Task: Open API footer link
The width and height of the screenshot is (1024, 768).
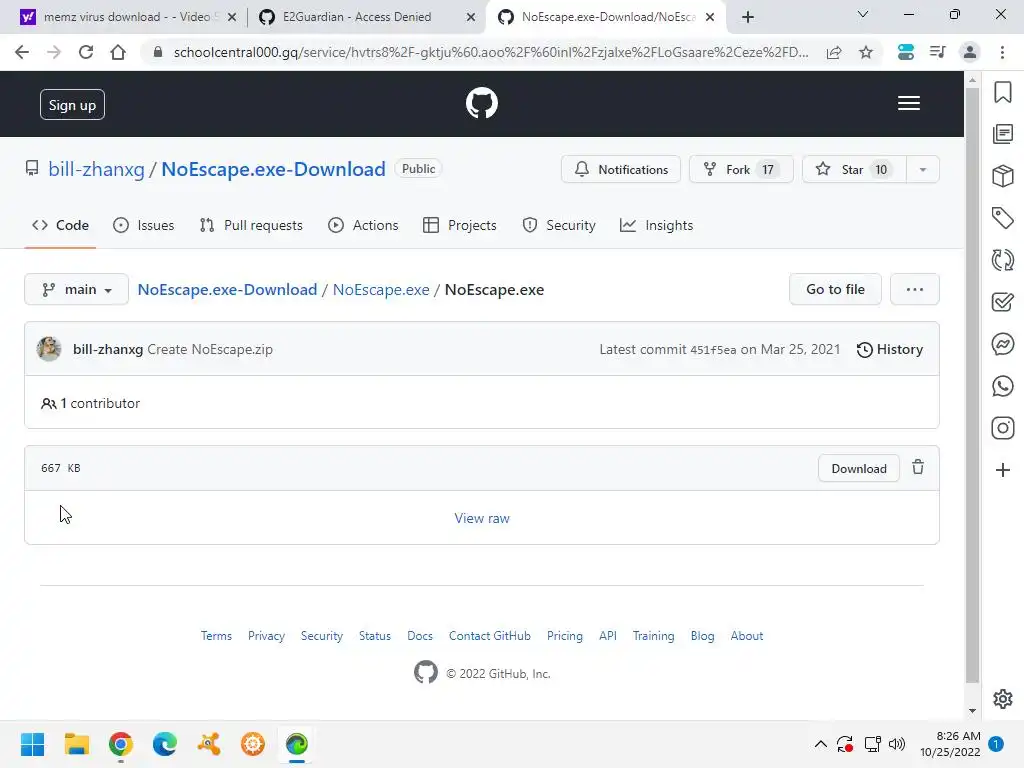Action: pyautogui.click(x=608, y=635)
